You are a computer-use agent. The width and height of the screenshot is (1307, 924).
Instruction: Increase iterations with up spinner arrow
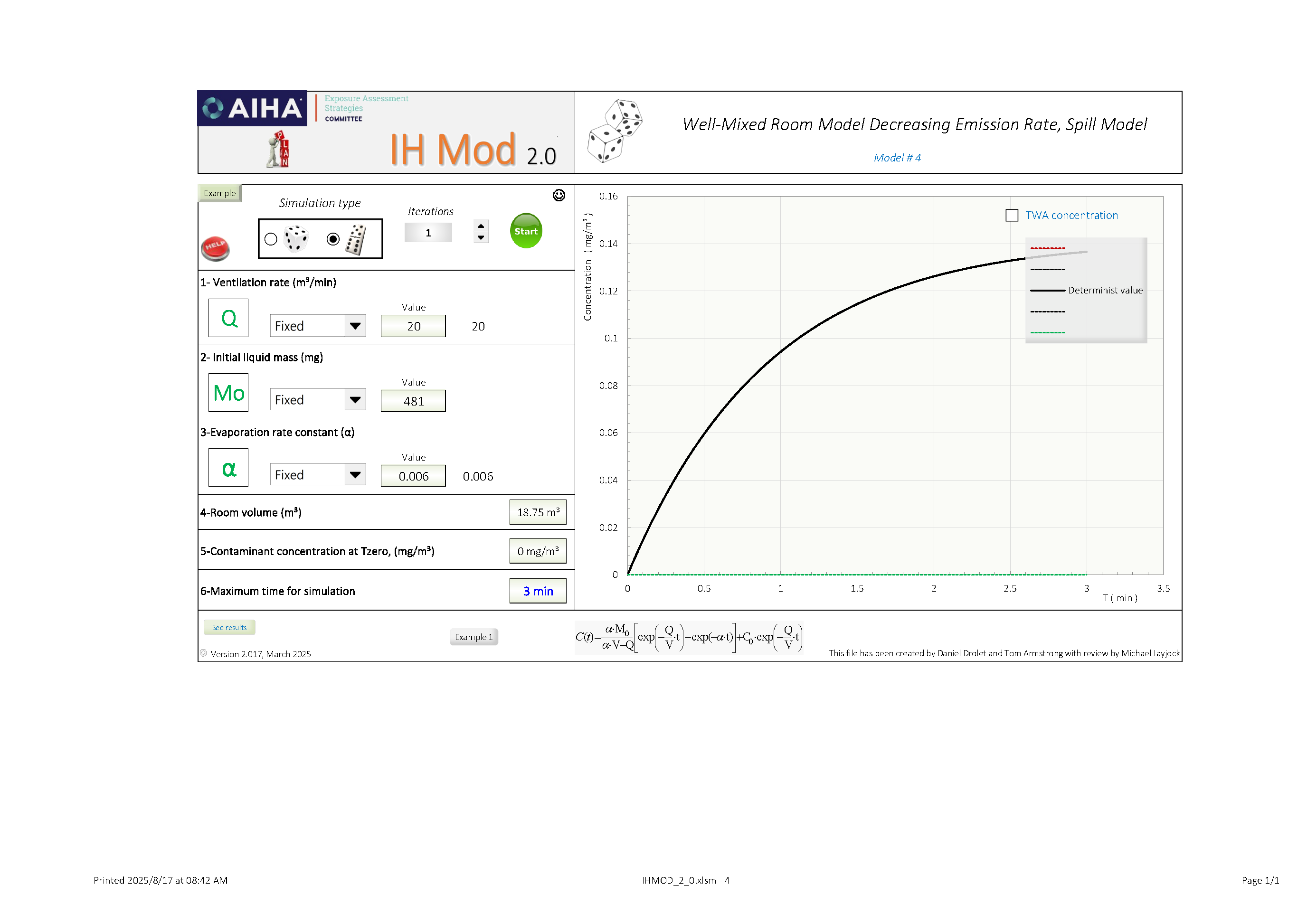(x=481, y=226)
